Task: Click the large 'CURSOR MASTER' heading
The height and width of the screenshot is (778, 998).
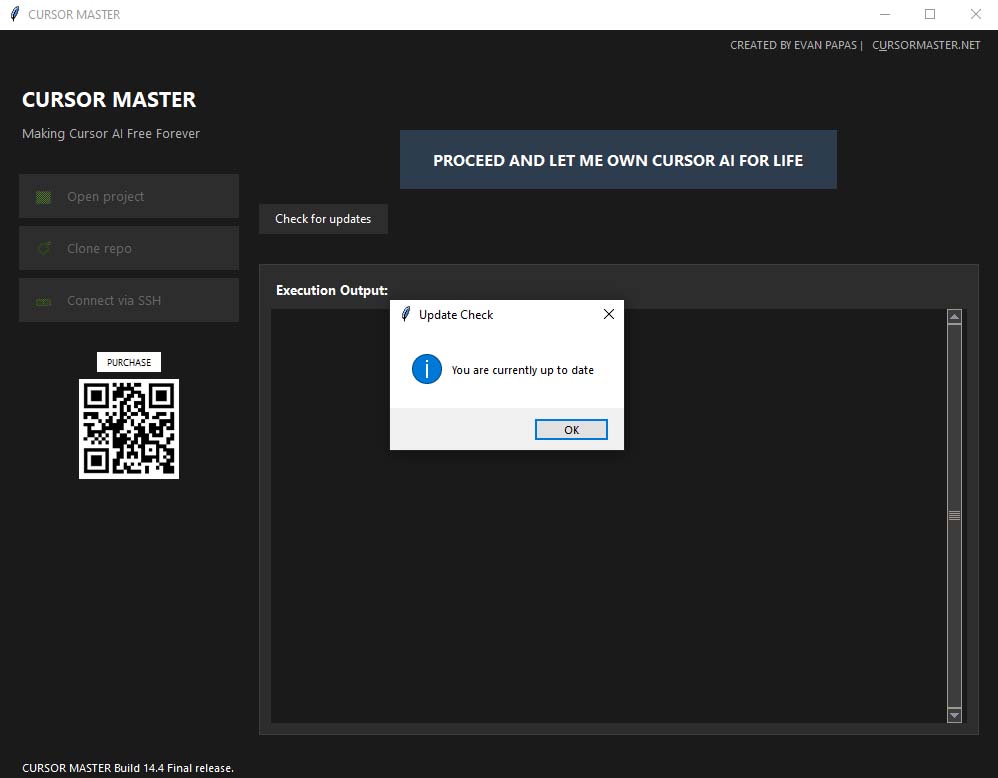Action: [x=109, y=100]
